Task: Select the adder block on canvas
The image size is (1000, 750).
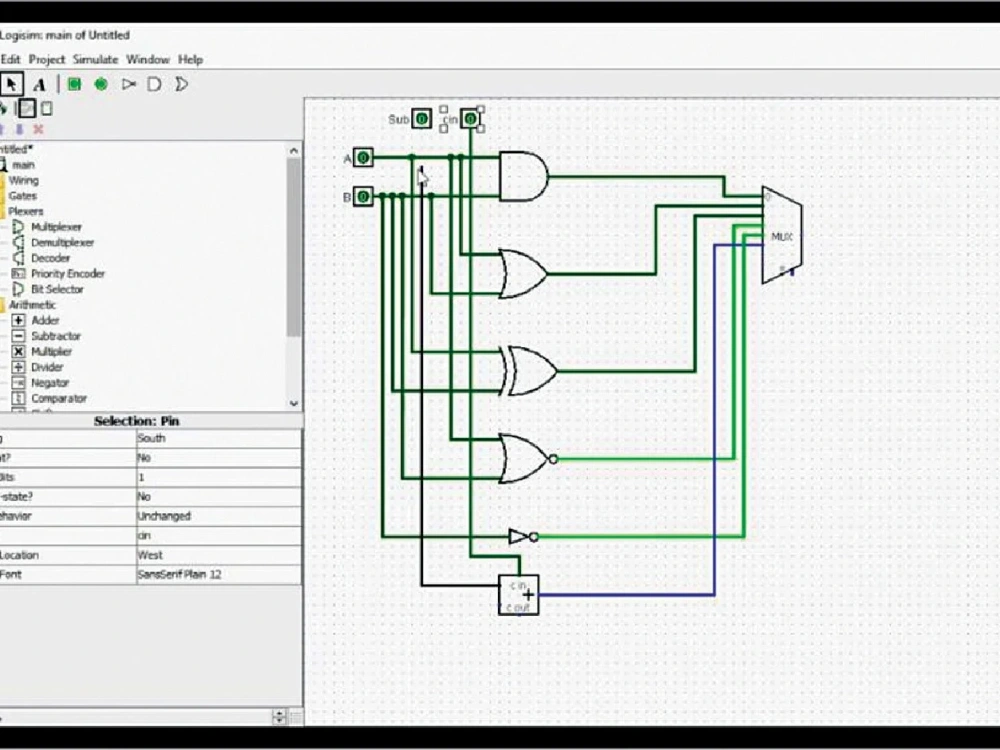Action: 518,595
